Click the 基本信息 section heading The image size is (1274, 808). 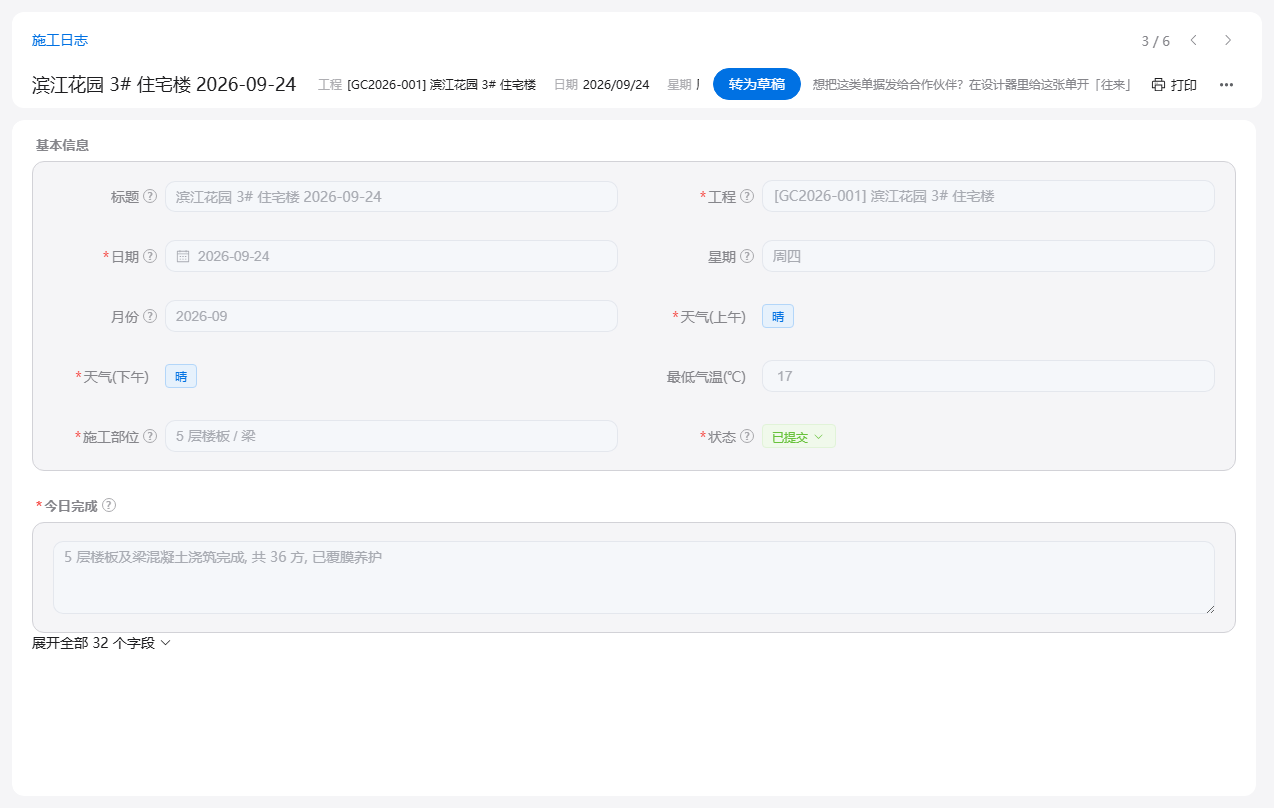tap(62, 145)
